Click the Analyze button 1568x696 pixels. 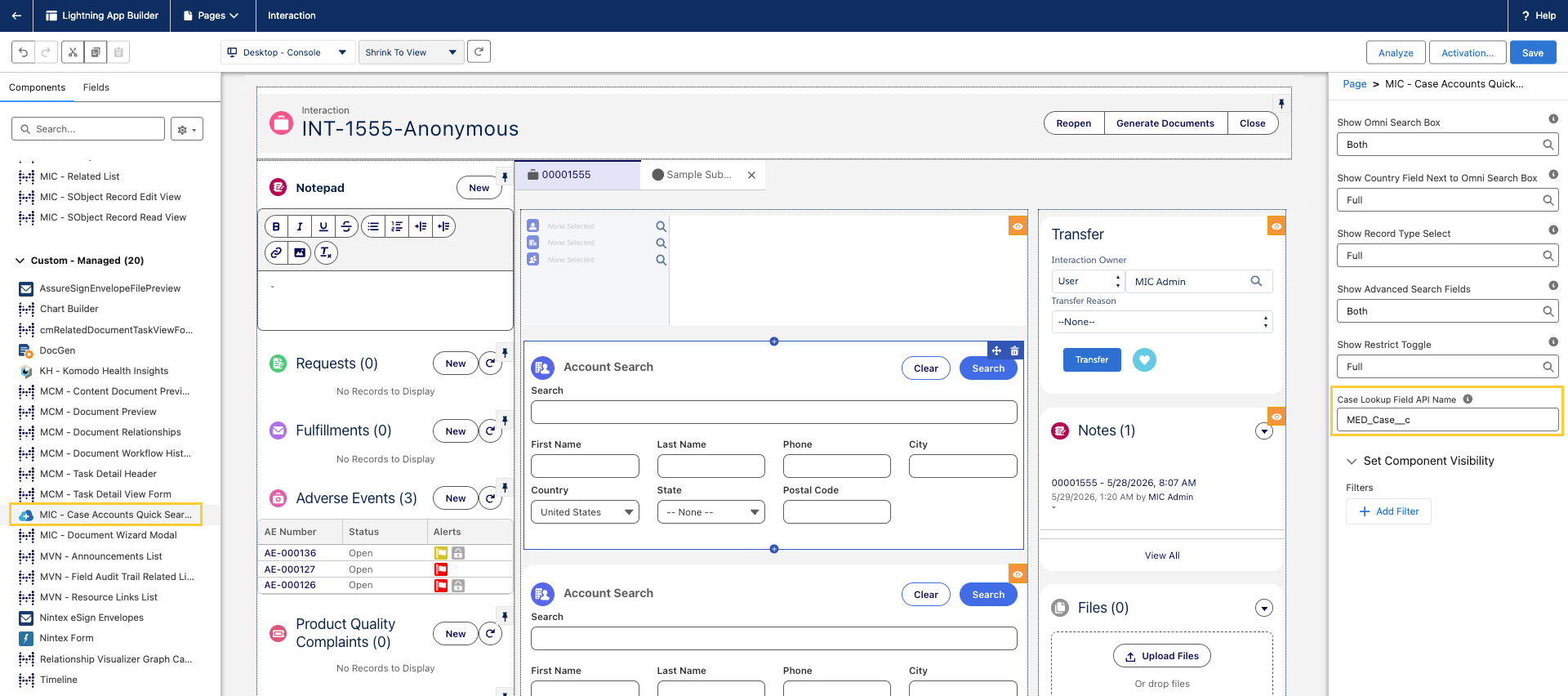[1396, 52]
